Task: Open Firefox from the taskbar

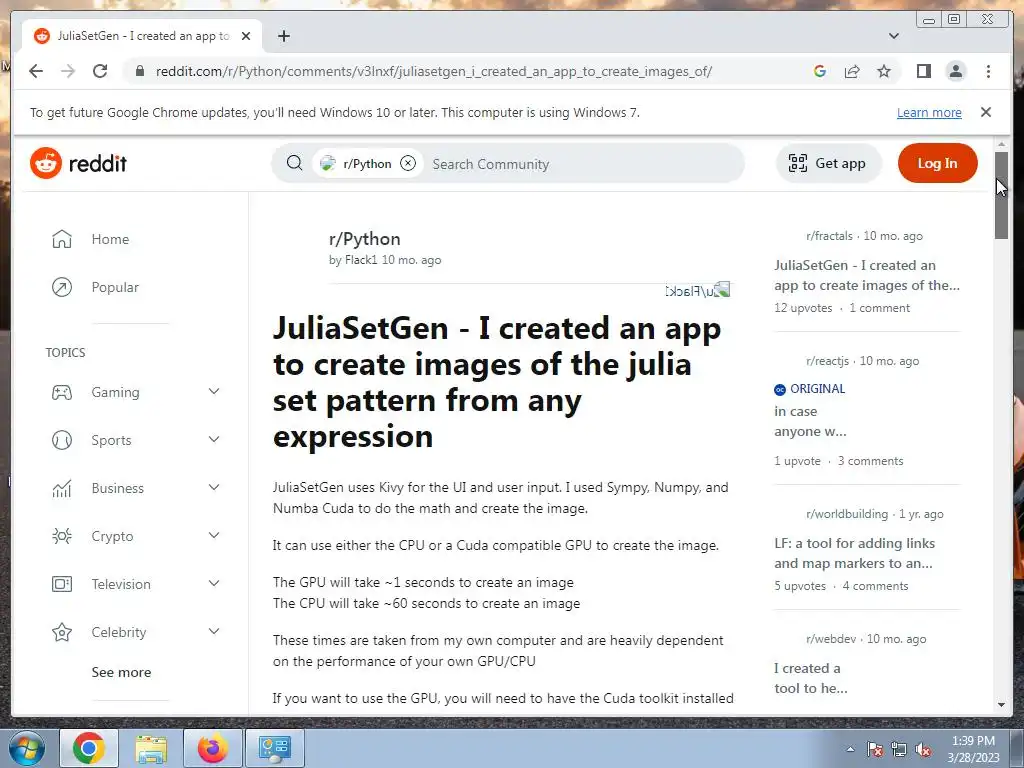Action: [213, 748]
